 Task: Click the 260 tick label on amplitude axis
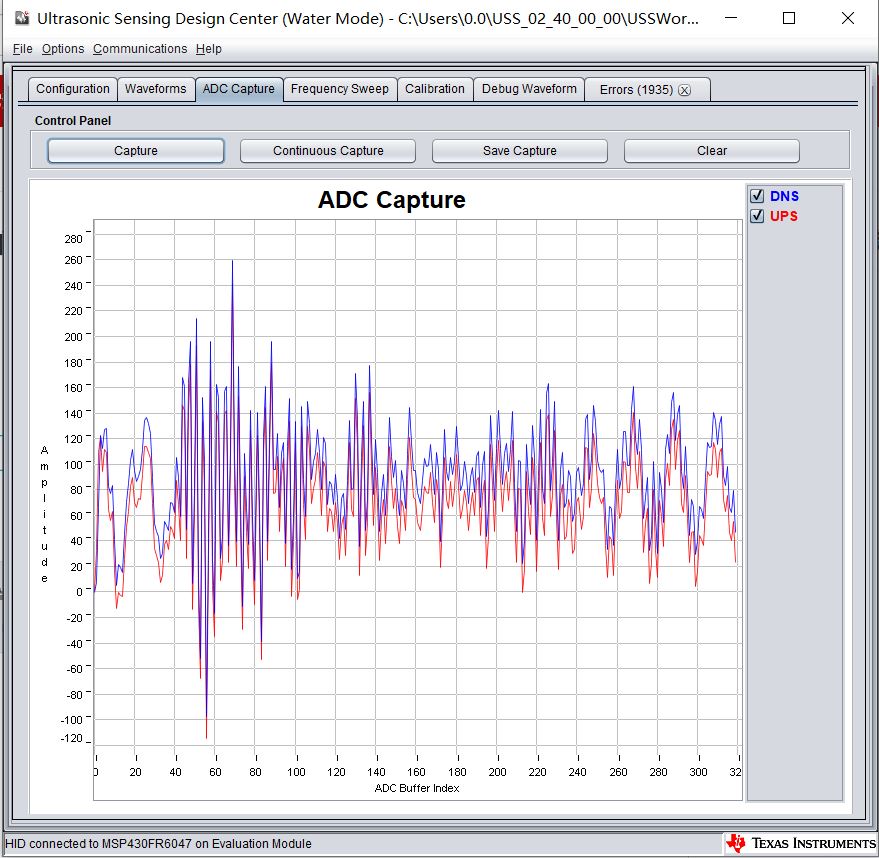click(73, 260)
